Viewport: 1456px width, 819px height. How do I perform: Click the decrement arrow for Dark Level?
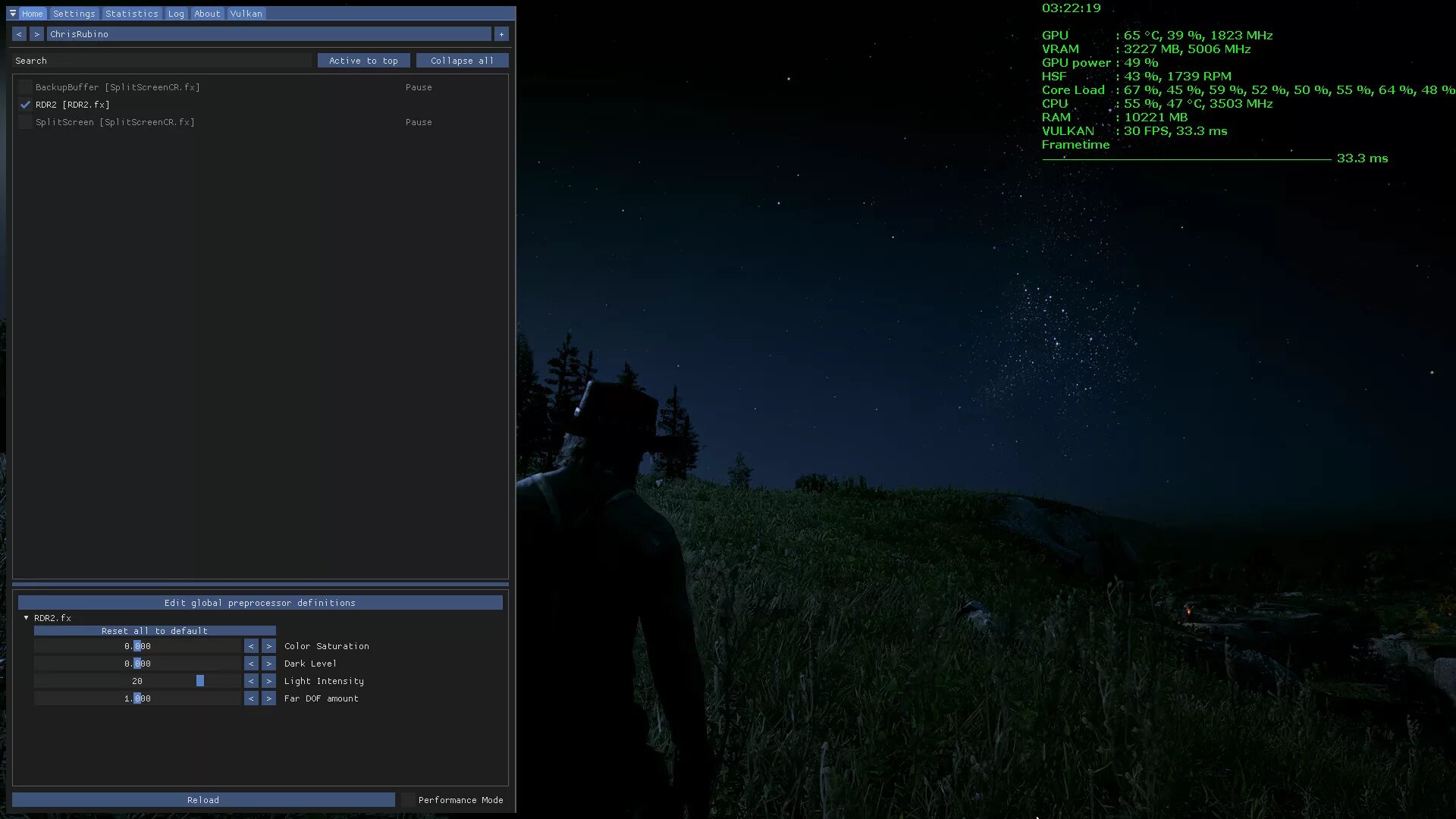249,663
